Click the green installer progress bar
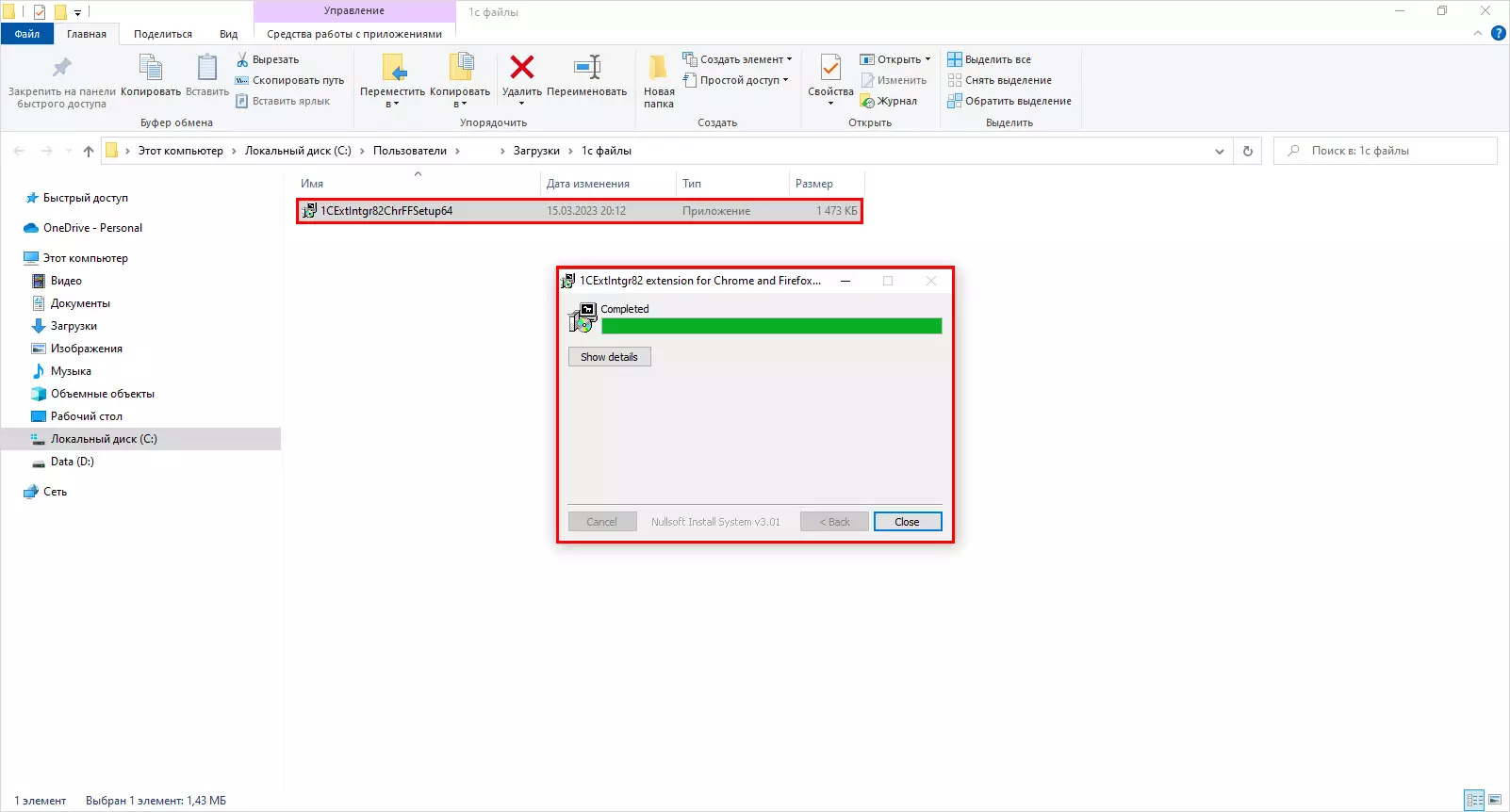The height and width of the screenshot is (812, 1510). tap(771, 326)
